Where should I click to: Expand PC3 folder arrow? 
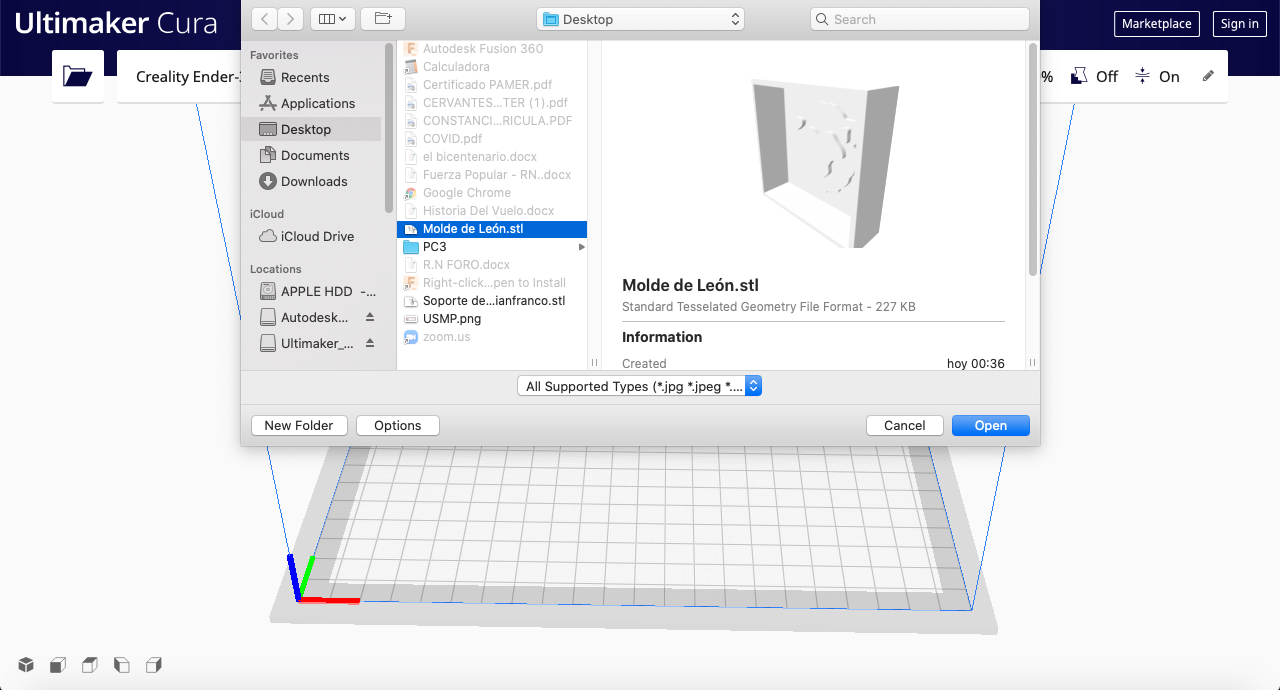pyautogui.click(x=581, y=247)
